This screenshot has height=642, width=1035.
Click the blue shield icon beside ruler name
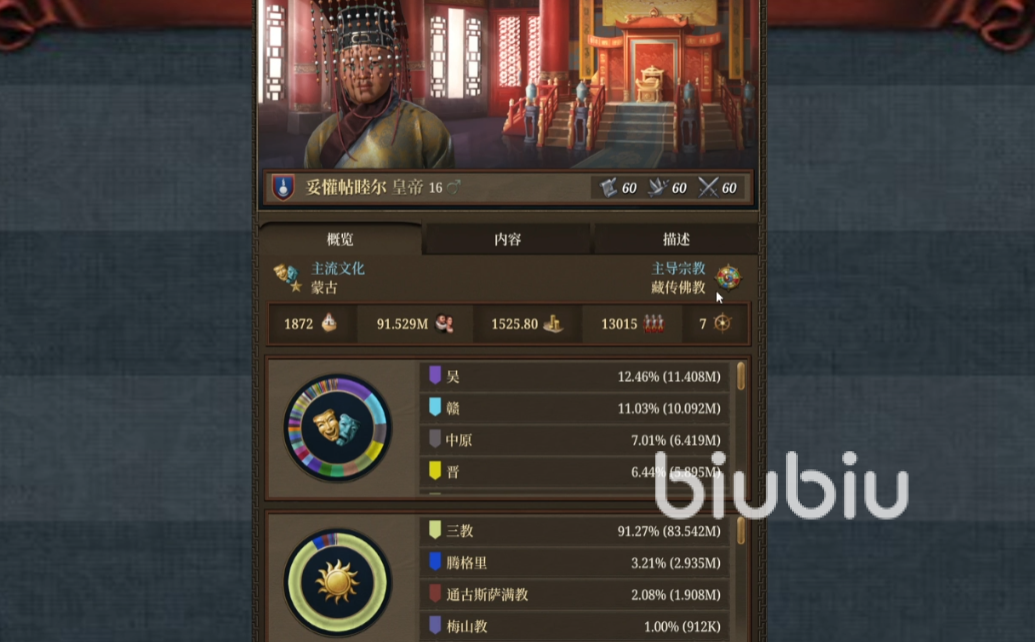(x=283, y=187)
